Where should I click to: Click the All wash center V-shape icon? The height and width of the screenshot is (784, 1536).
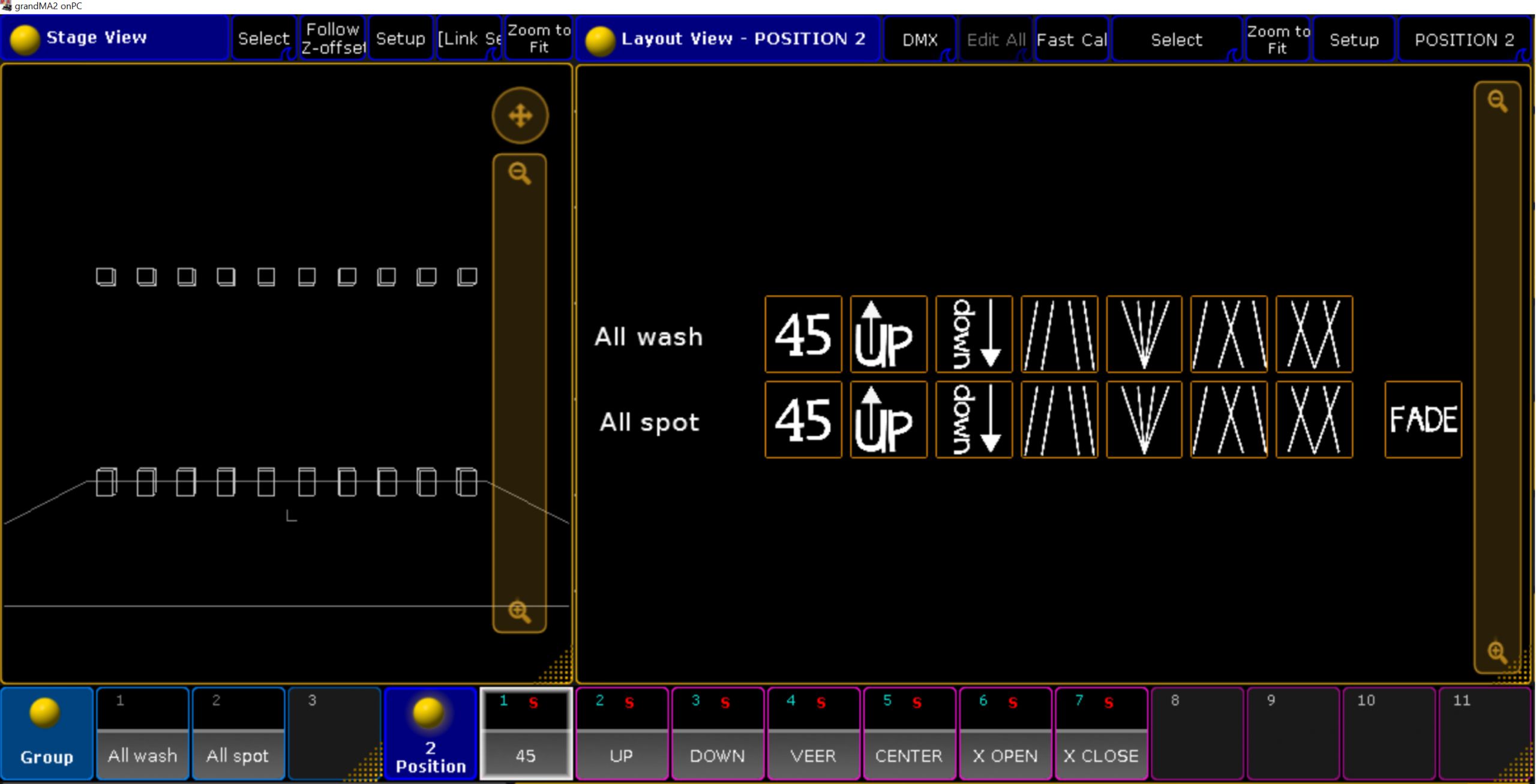coord(1144,334)
